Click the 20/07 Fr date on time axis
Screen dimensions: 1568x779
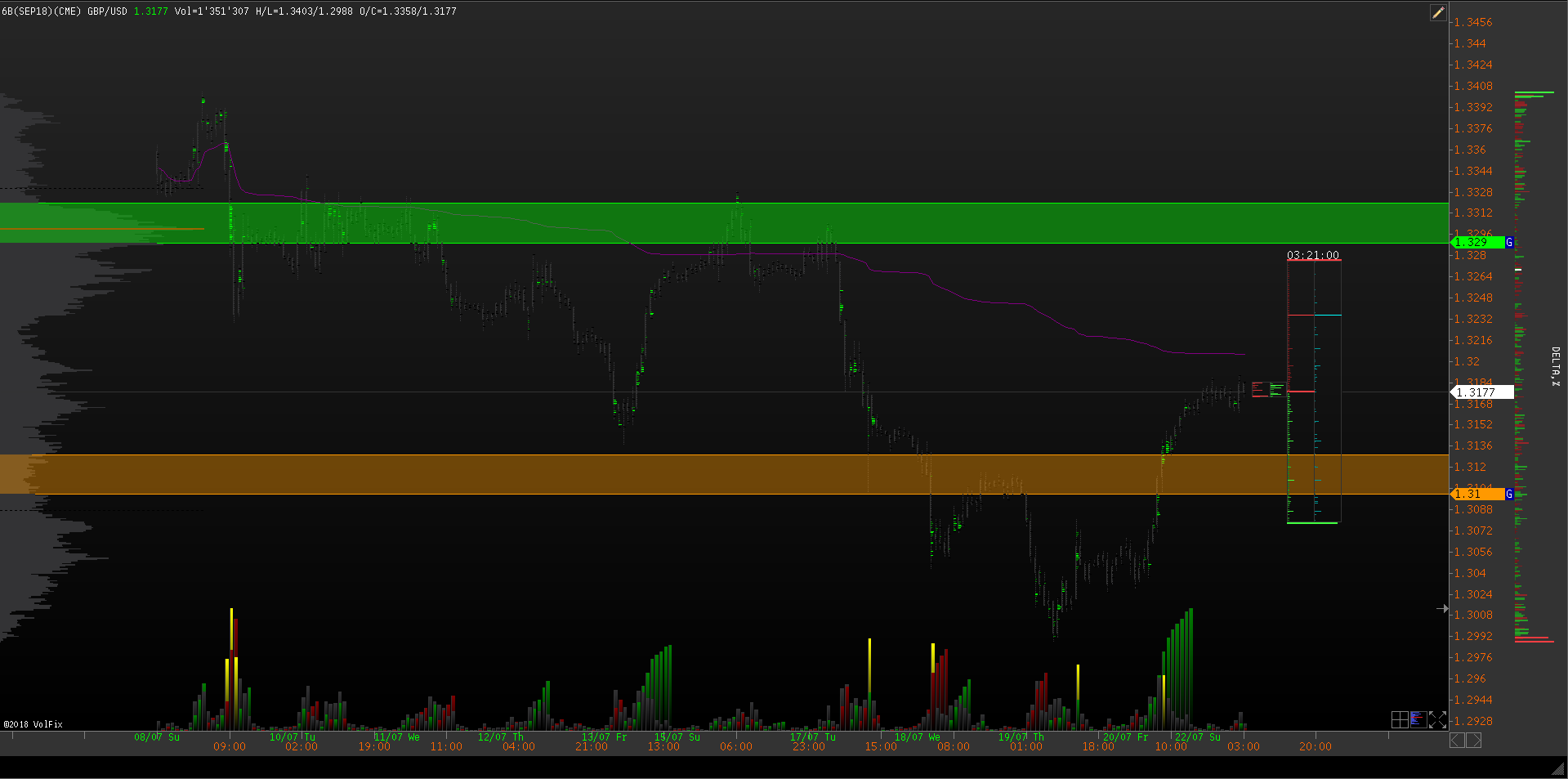pos(1125,737)
